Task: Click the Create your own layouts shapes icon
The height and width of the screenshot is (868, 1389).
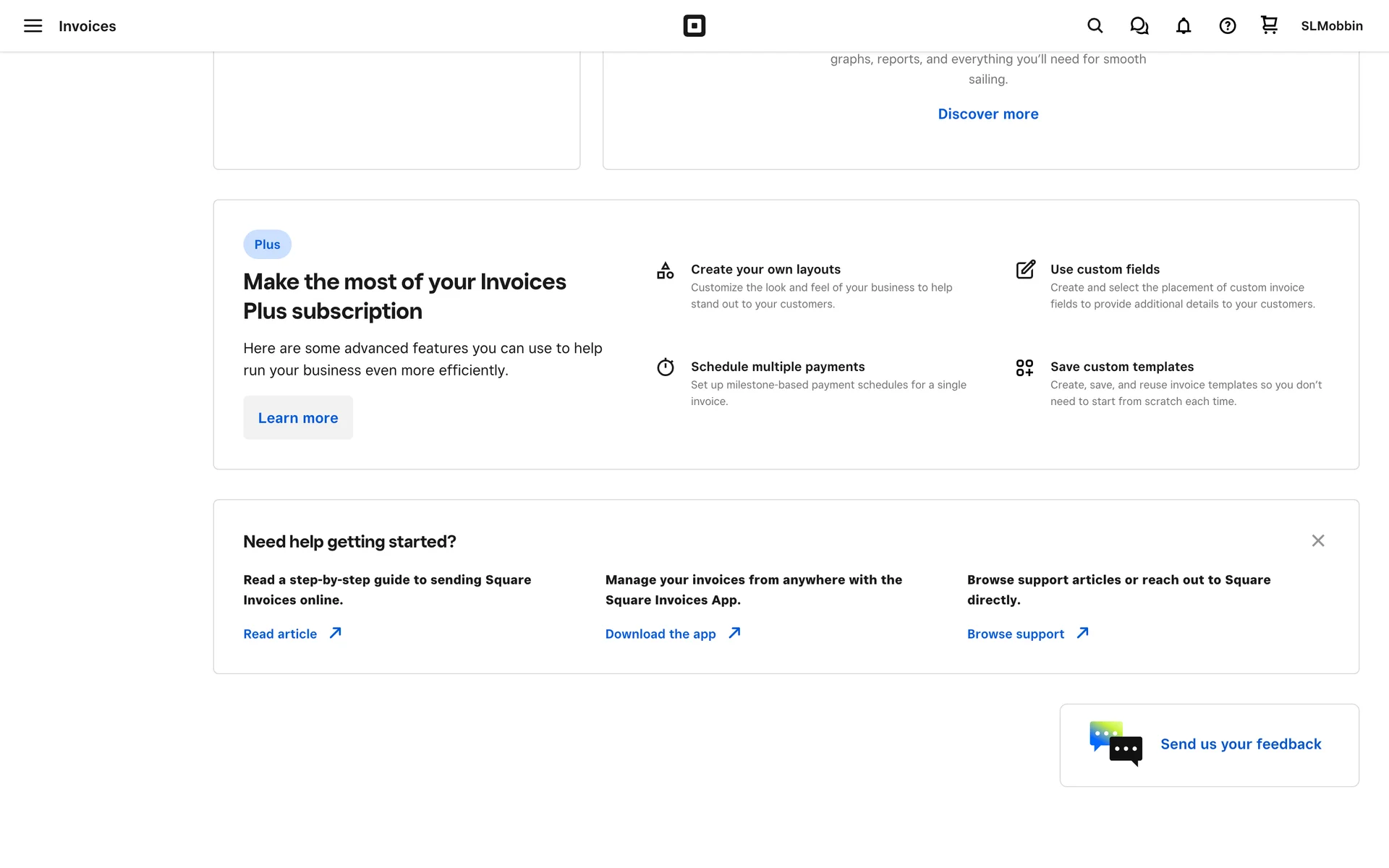Action: (x=665, y=271)
